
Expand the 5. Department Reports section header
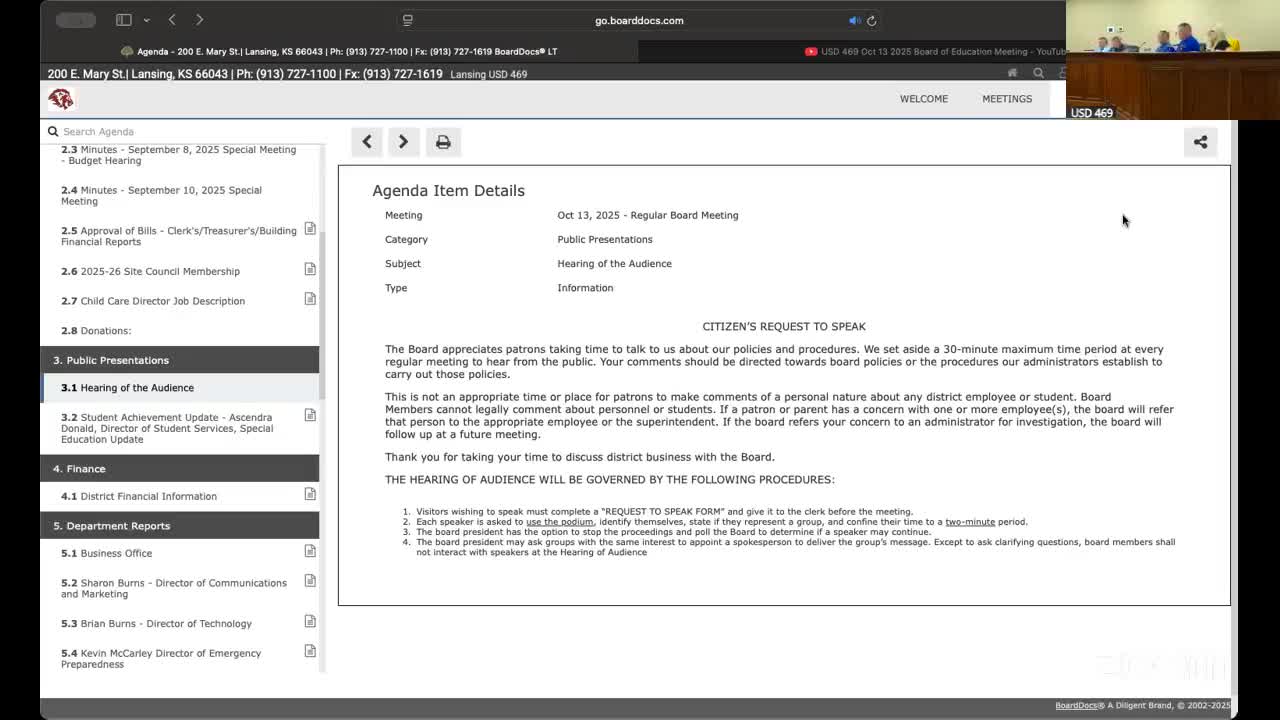coord(180,526)
